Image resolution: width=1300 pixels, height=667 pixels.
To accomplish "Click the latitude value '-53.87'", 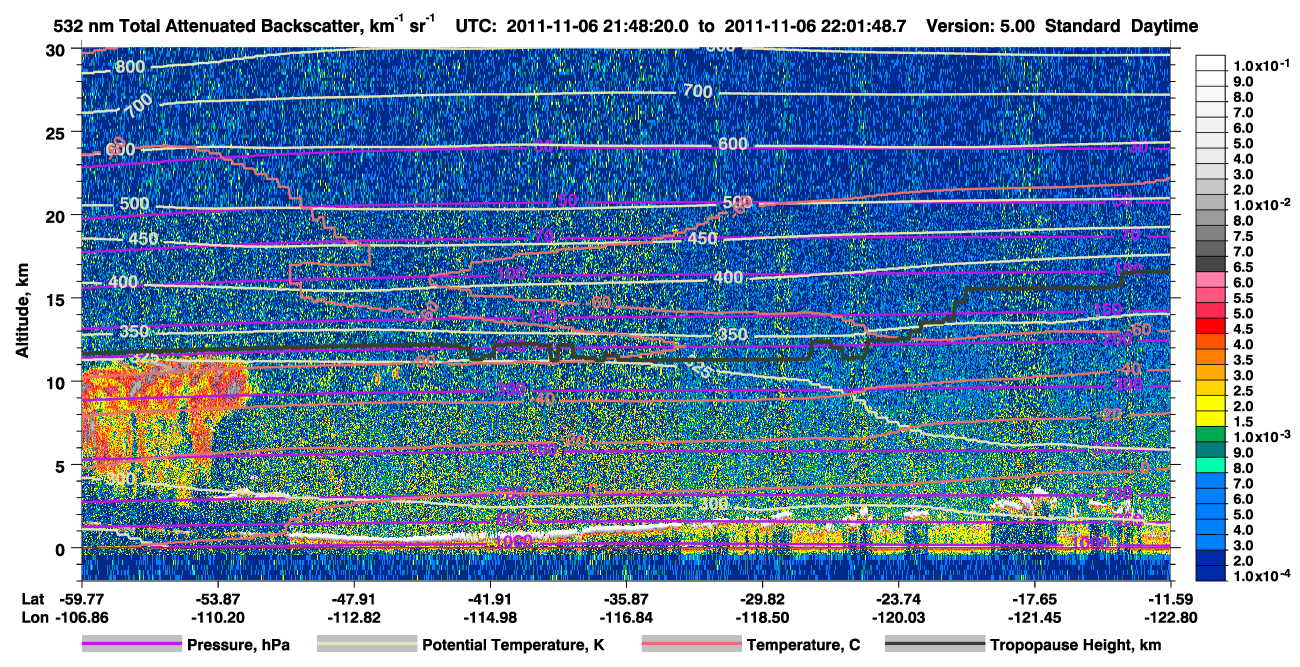I will [217, 597].
